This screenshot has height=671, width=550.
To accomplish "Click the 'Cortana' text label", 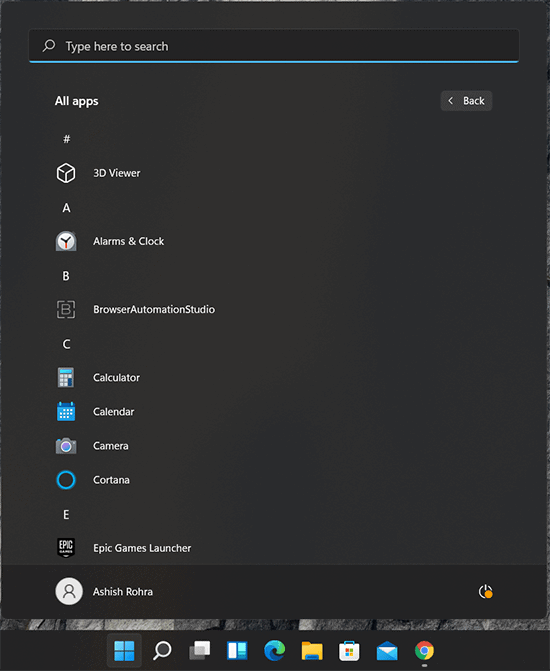I will tap(111, 480).
